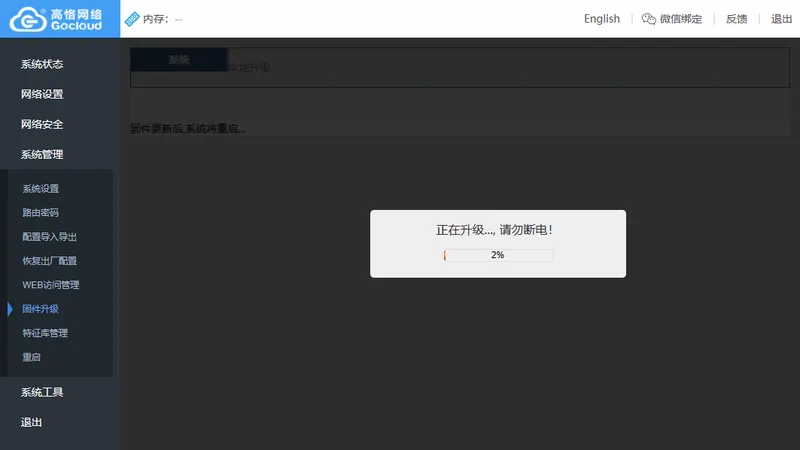Click the blue arrow marker beside 固件升级

pos(10,309)
